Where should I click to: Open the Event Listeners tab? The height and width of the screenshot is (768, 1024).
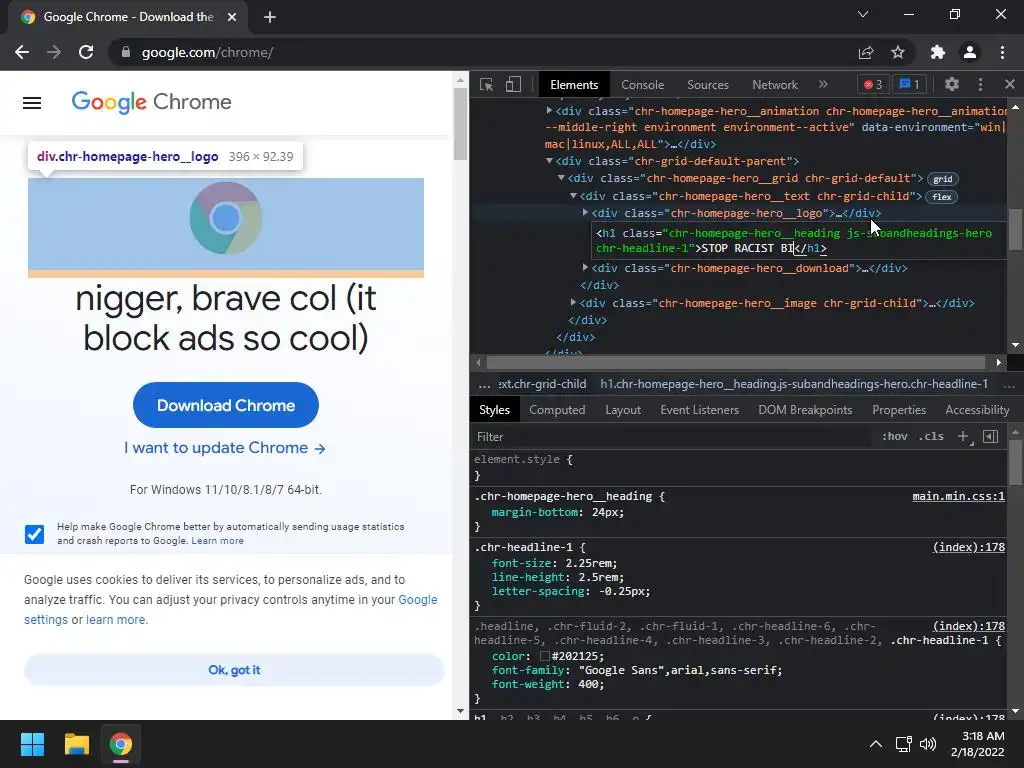[699, 410]
